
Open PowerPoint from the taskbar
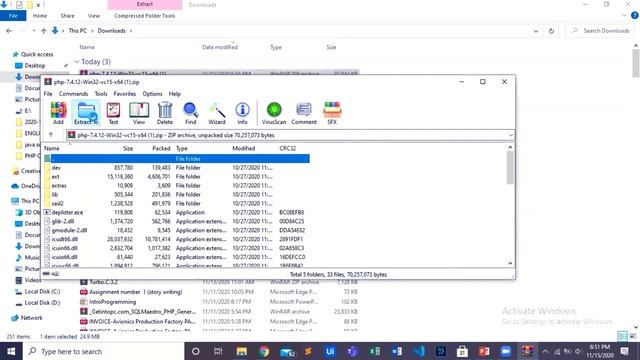click(x=484, y=351)
